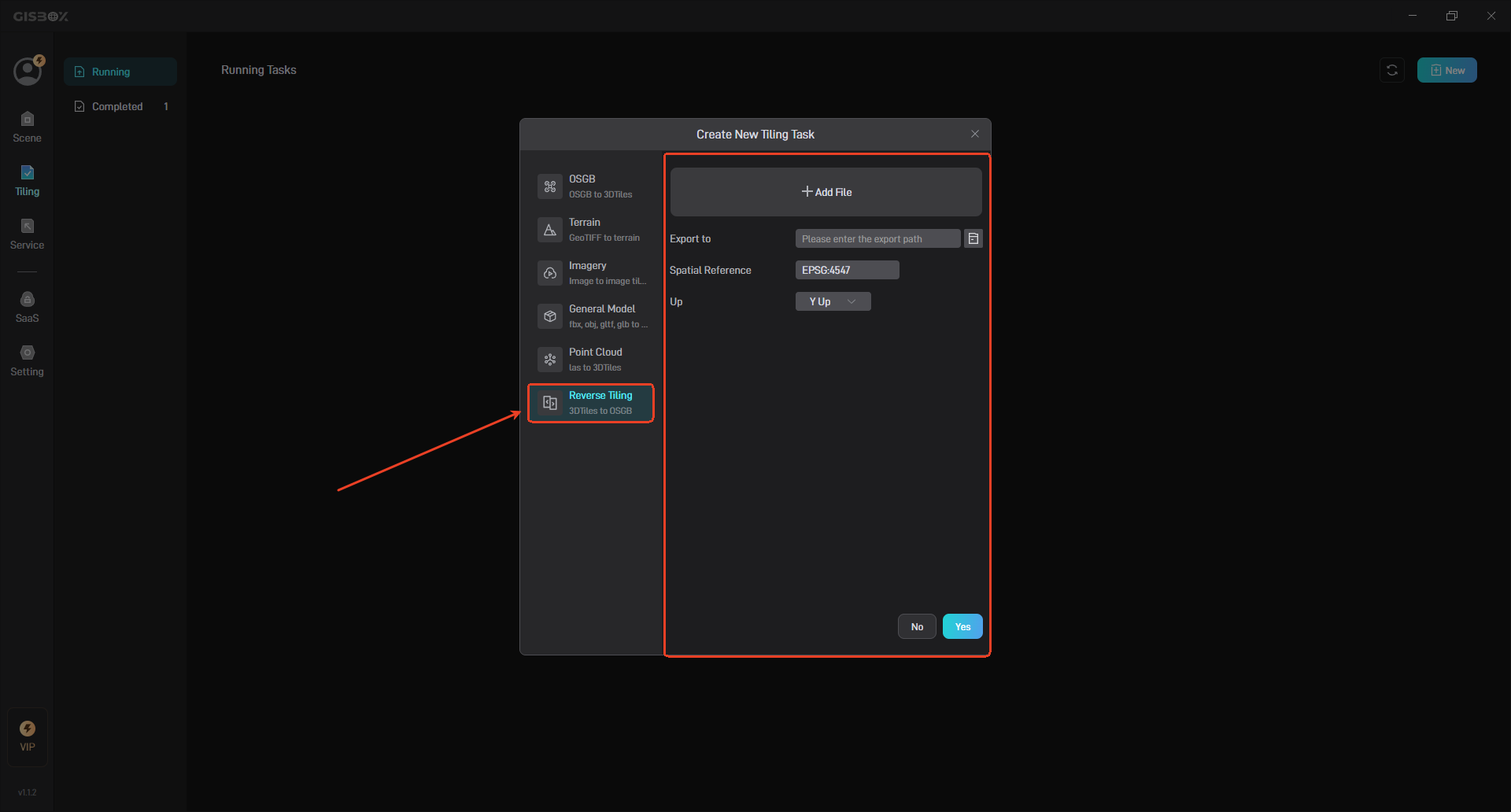Image resolution: width=1511 pixels, height=812 pixels.
Task: Browse for export folder icon
Action: [973, 238]
